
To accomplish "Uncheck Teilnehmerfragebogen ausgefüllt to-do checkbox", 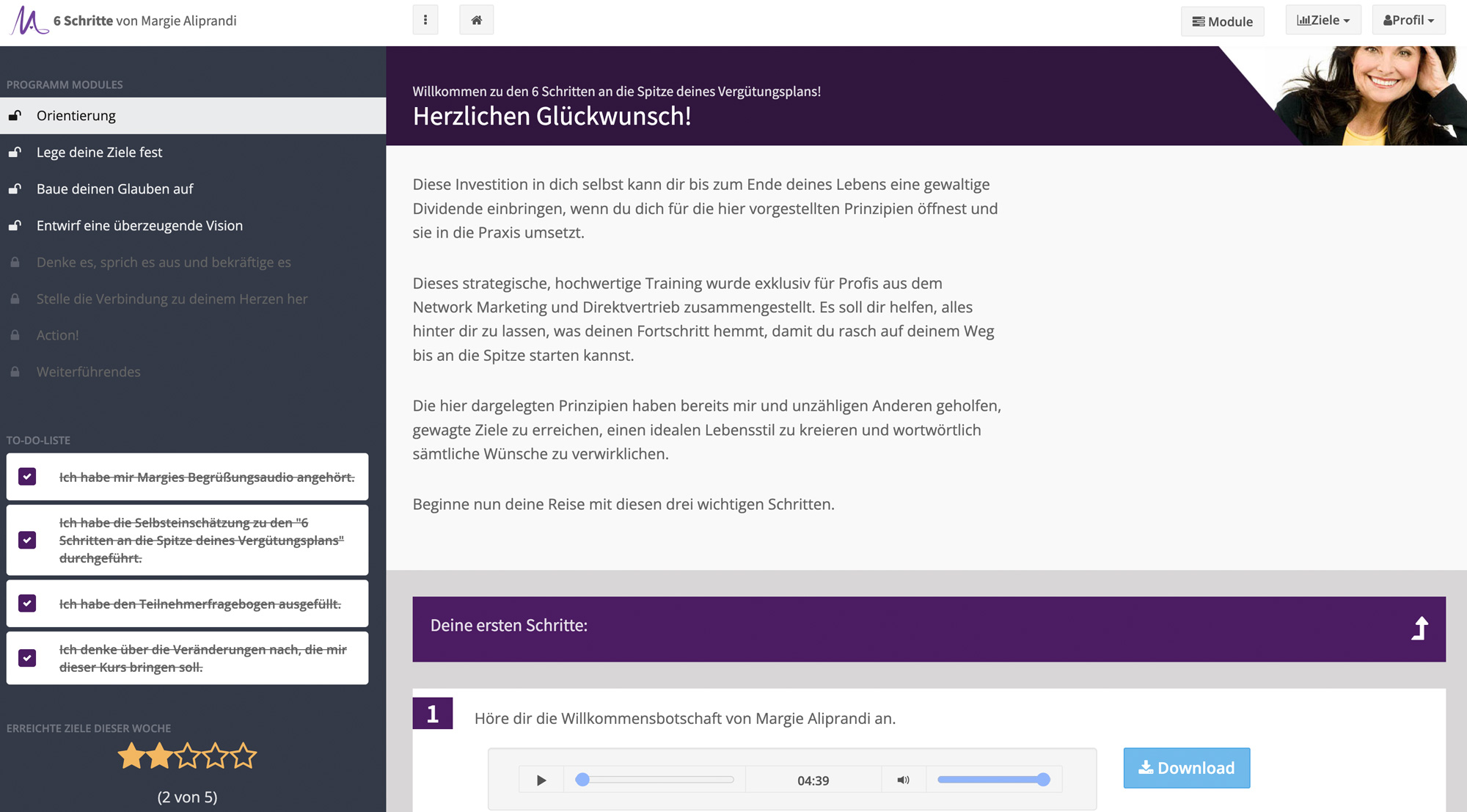I will pos(27,604).
